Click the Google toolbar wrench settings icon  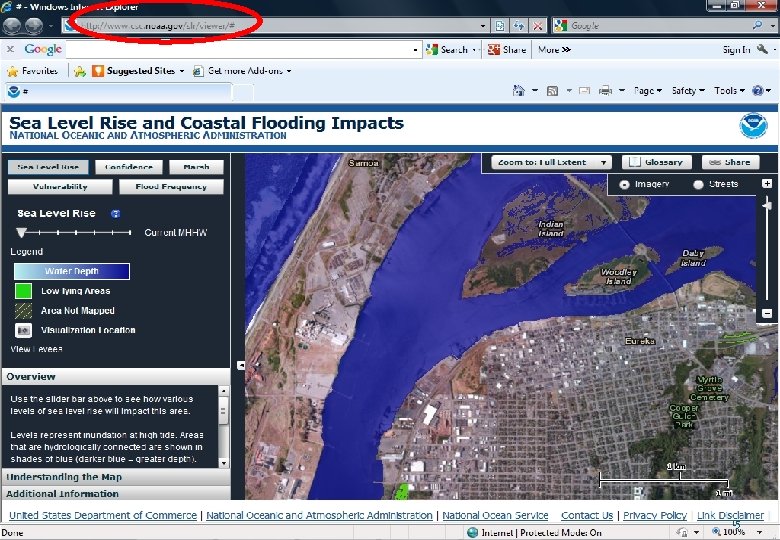(762, 49)
